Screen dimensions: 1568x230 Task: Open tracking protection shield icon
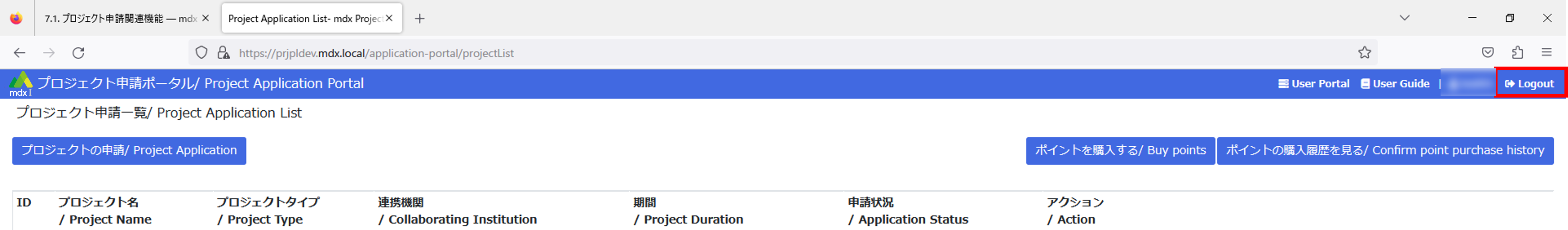[201, 53]
